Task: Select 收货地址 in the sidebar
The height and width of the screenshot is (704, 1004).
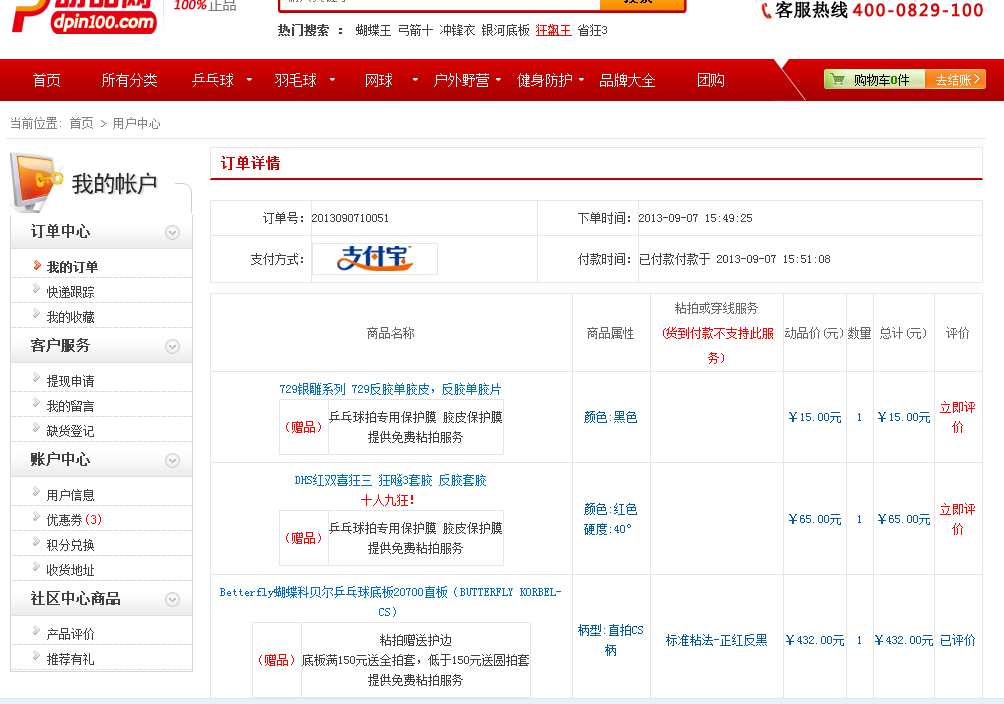Action: 70,570
